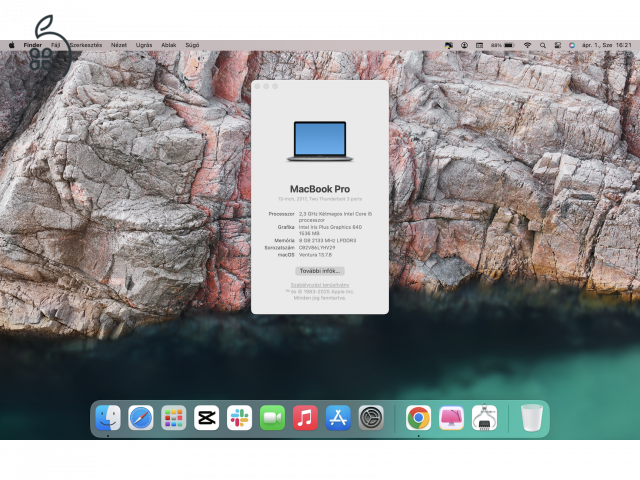Click the Intel Iris Plus Graphics 640 text
This screenshot has width=640, height=480.
[x=330, y=227]
